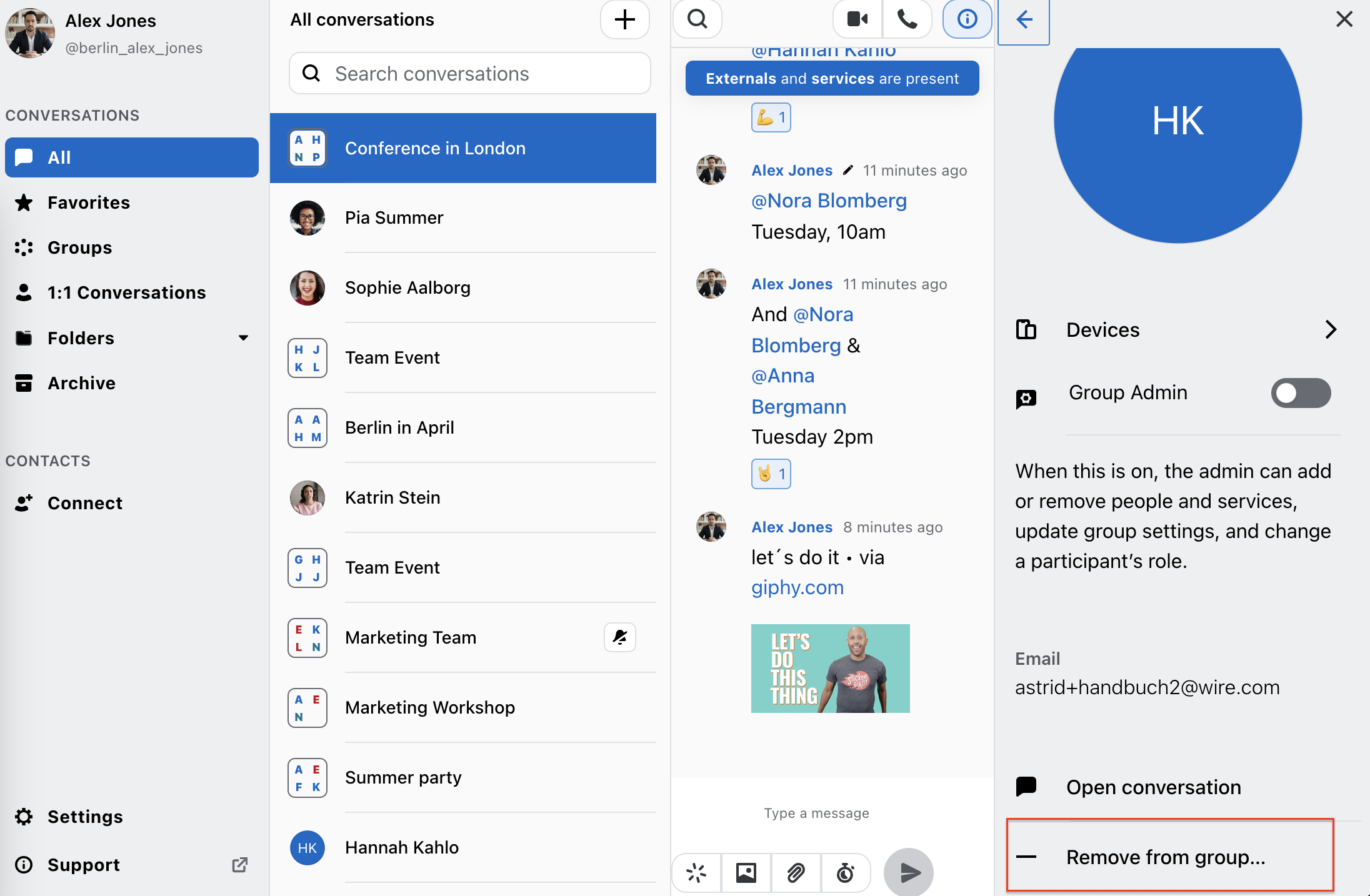Viewport: 1370px width, 896px height.
Task: Send a ping with the ping icon
Action: [x=696, y=872]
